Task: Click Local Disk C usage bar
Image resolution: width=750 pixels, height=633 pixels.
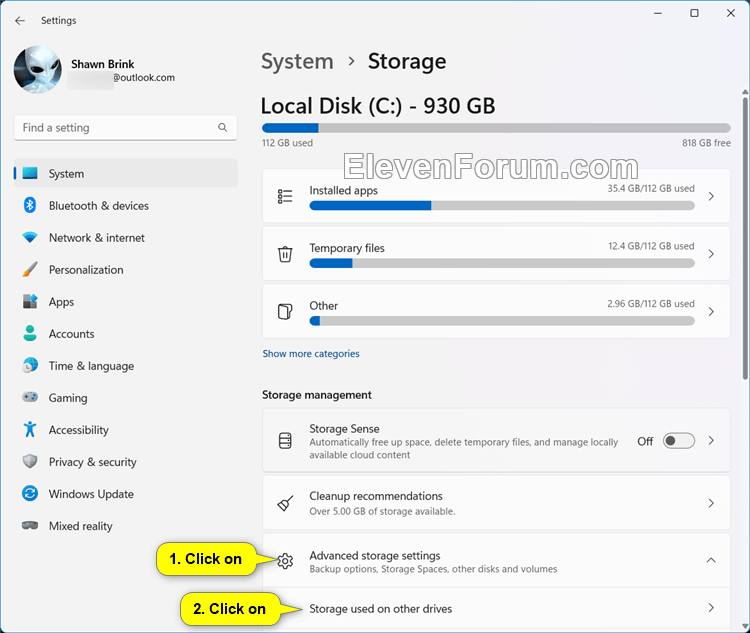Action: tap(496, 128)
